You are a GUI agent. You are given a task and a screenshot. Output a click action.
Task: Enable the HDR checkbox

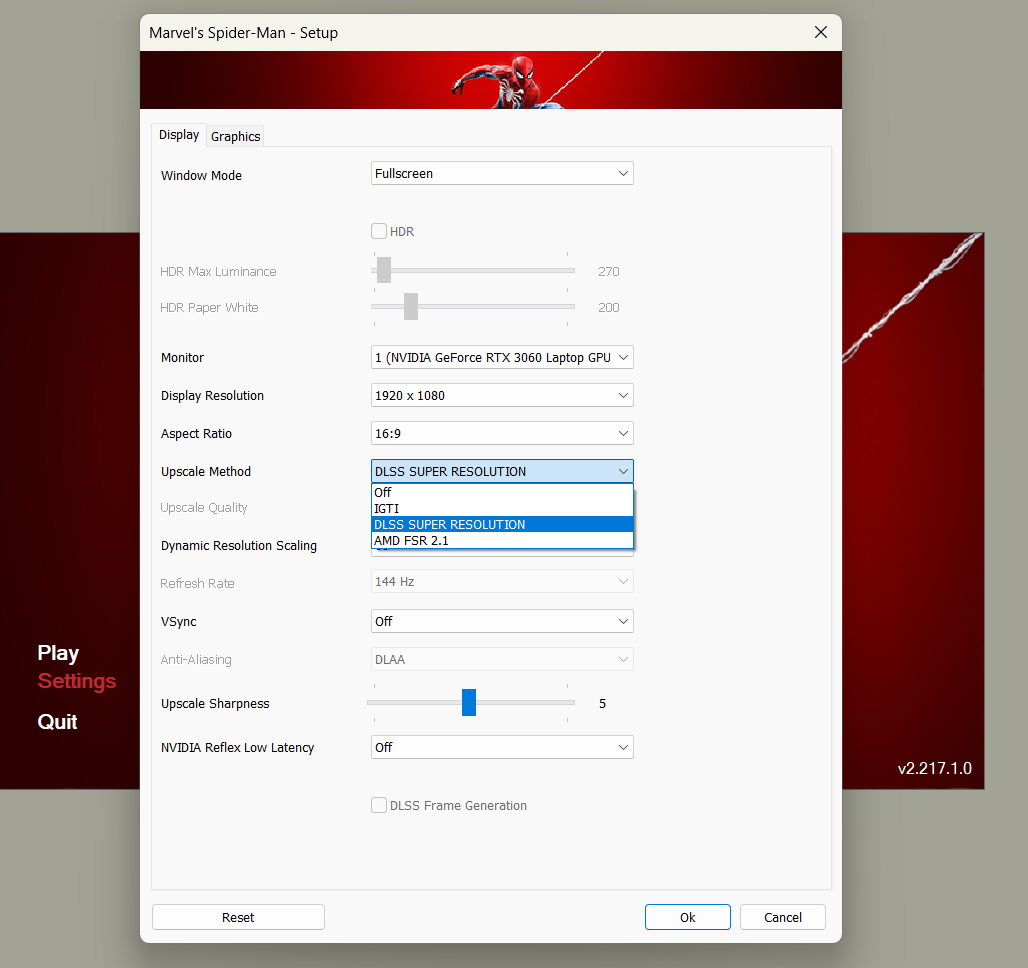[379, 231]
